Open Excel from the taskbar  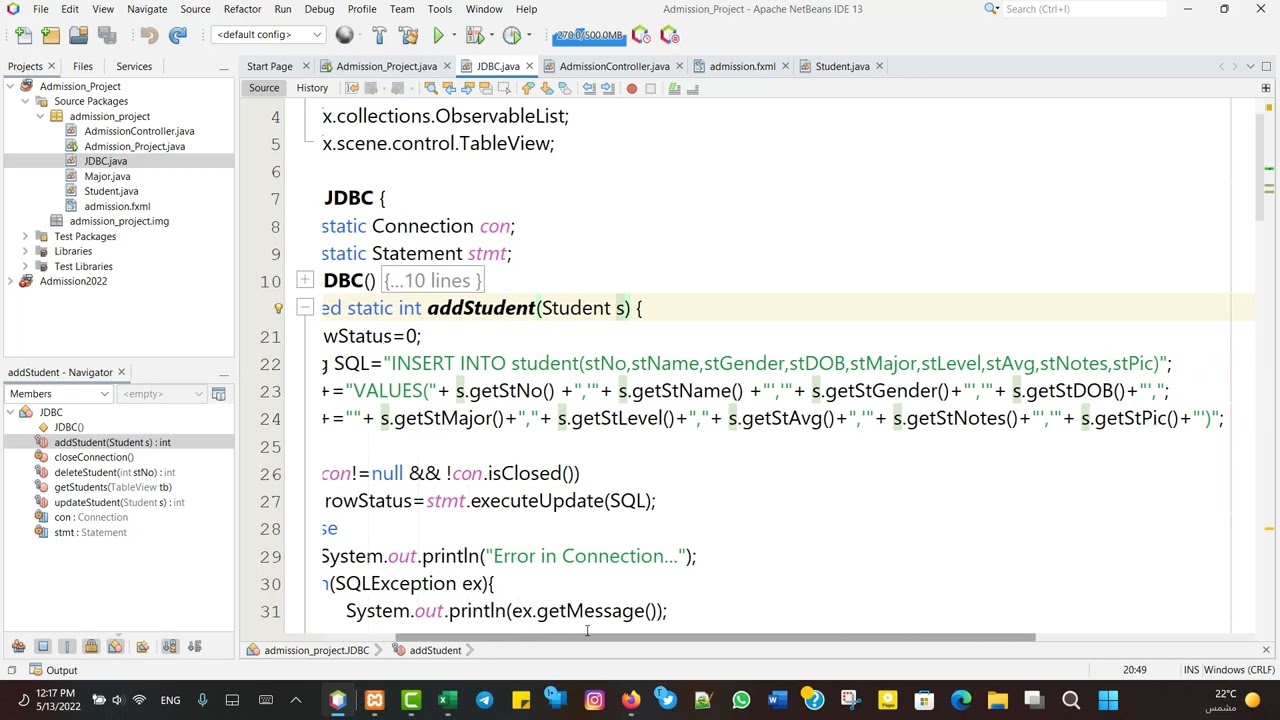(447, 700)
